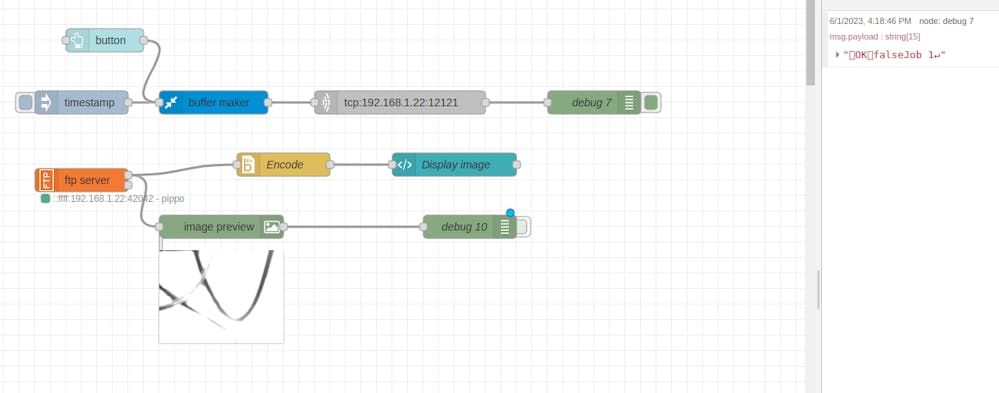Click the timestamp node arrow icon
Screen dimensions: 999x393
coord(47,103)
